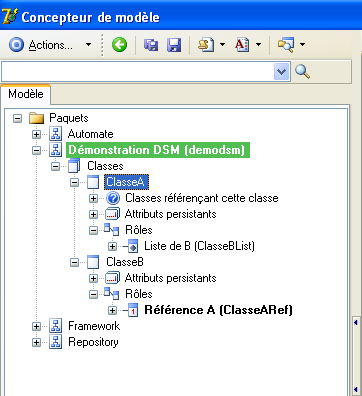Click the ClasseA class icon
The height and width of the screenshot is (396, 362).
pos(93,182)
